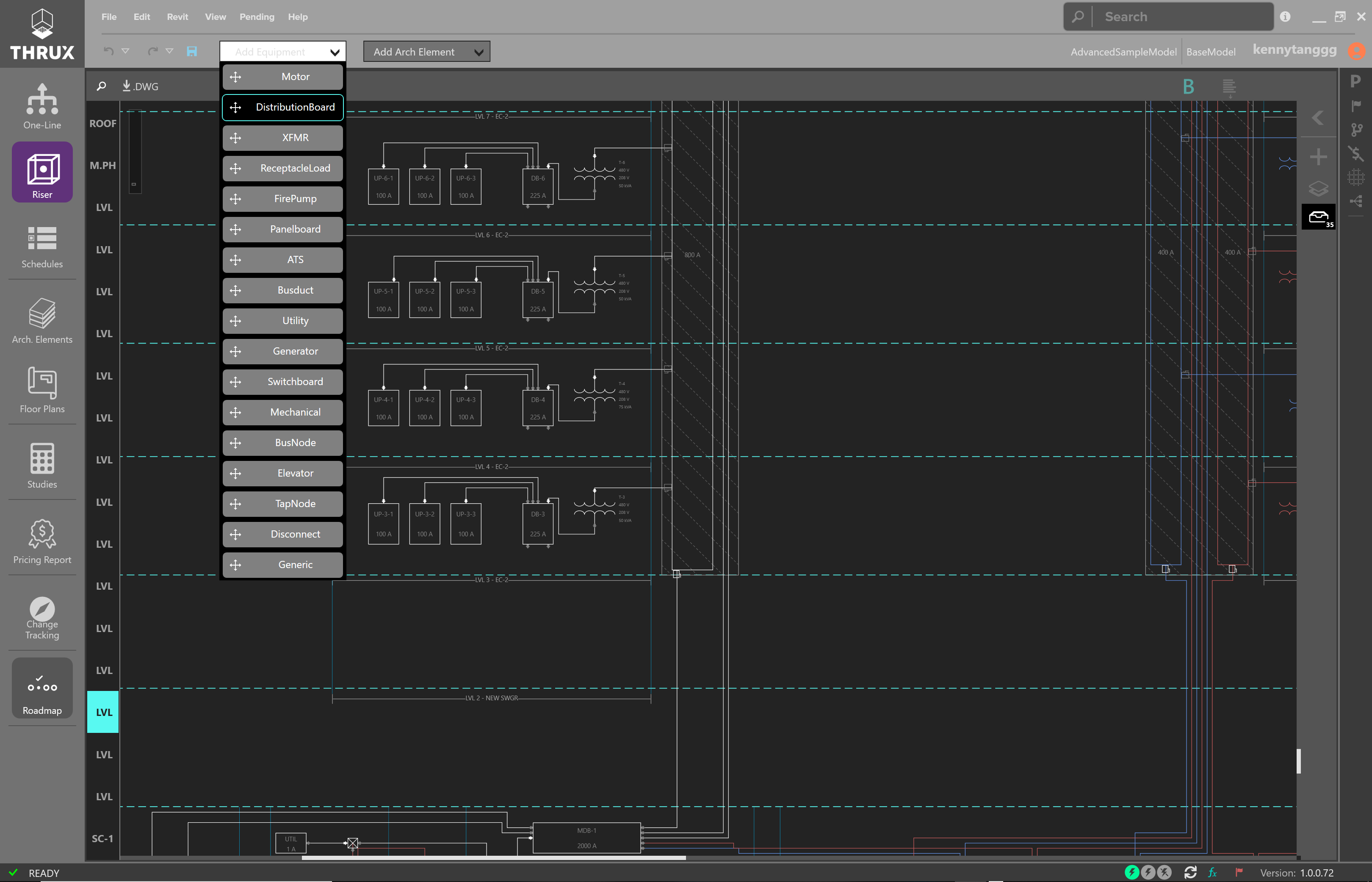Image resolution: width=1372 pixels, height=882 pixels.
Task: Open Schedules from the sidebar
Action: (x=42, y=246)
